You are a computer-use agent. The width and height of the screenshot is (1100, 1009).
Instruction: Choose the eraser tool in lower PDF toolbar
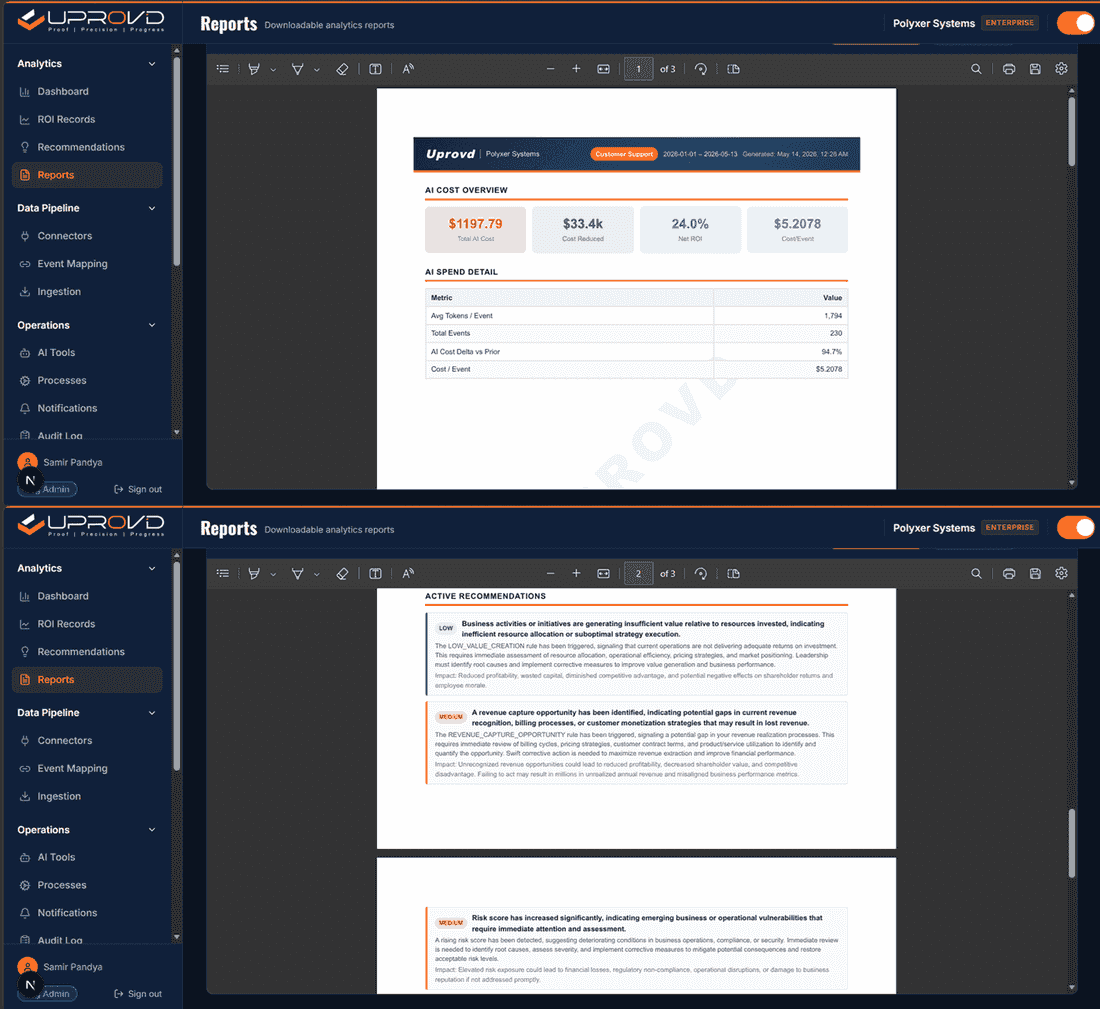(x=342, y=573)
